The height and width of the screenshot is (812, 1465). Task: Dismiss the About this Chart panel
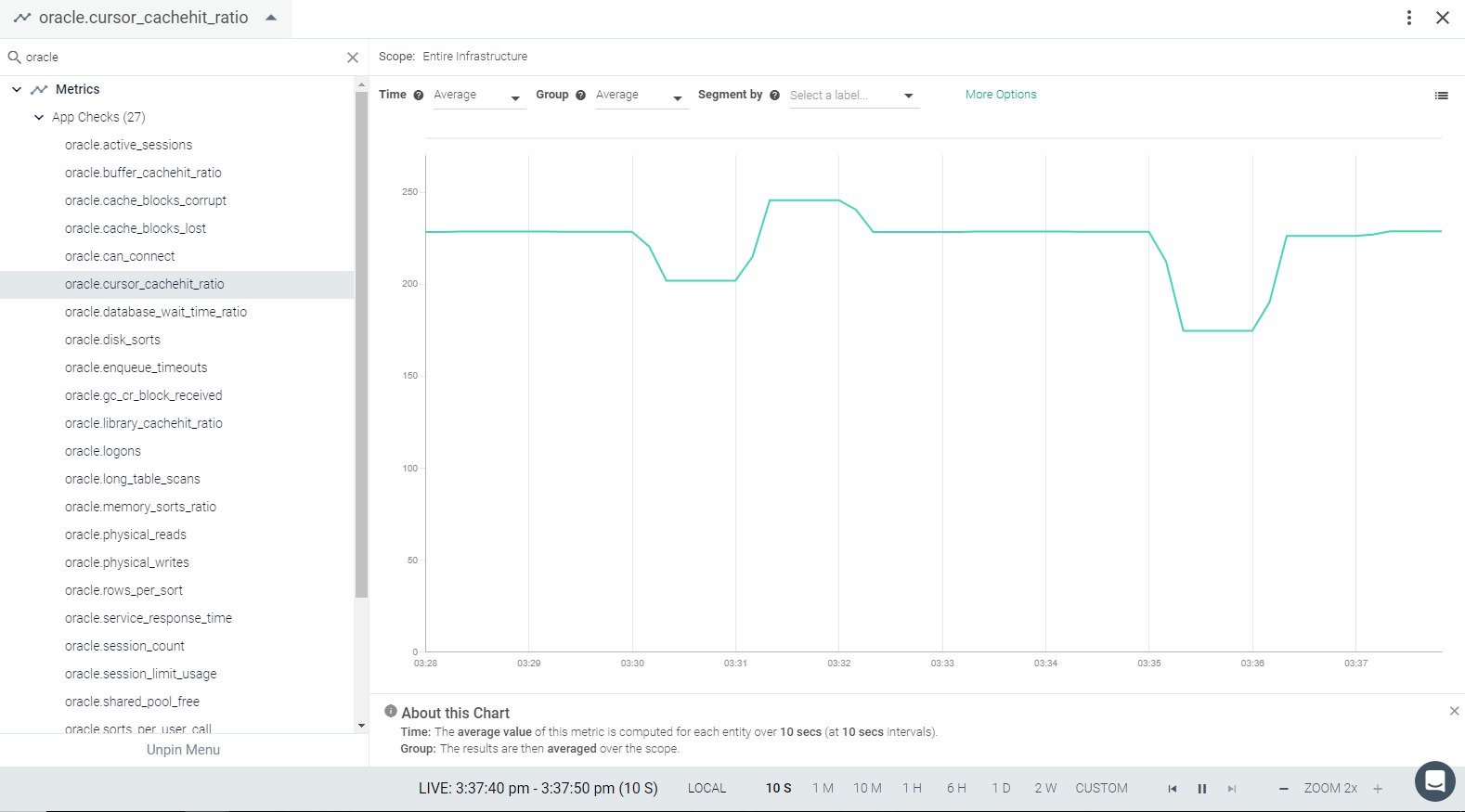[x=1454, y=711]
